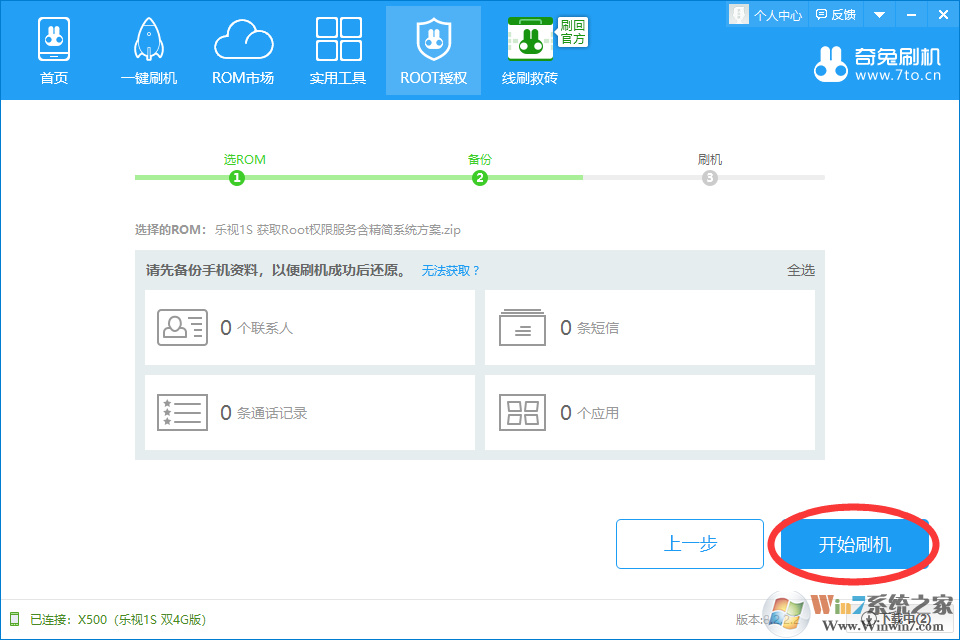Click the 选ROM step label

click(x=244, y=160)
